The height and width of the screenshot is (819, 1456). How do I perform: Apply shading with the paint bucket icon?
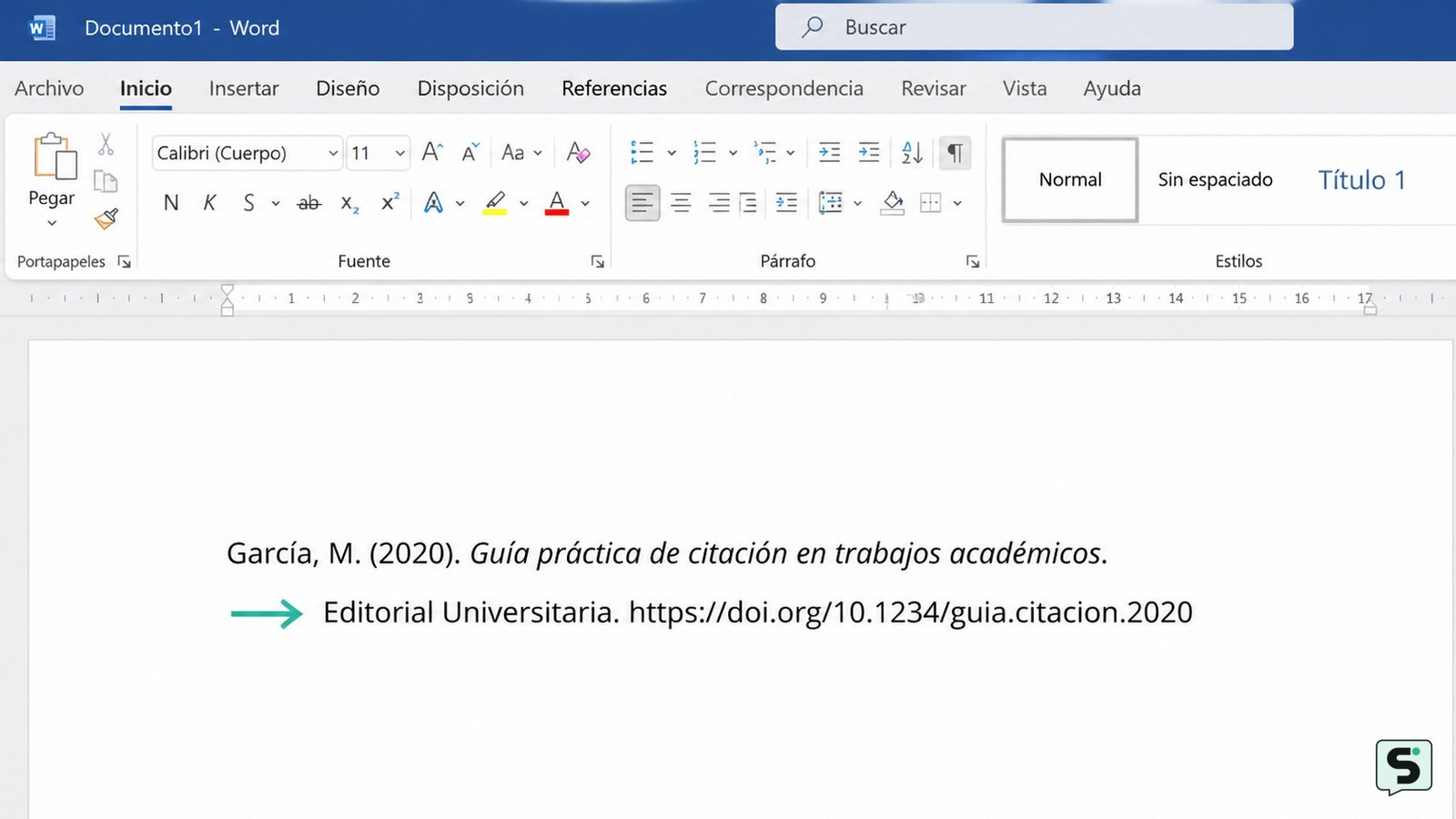click(x=893, y=202)
